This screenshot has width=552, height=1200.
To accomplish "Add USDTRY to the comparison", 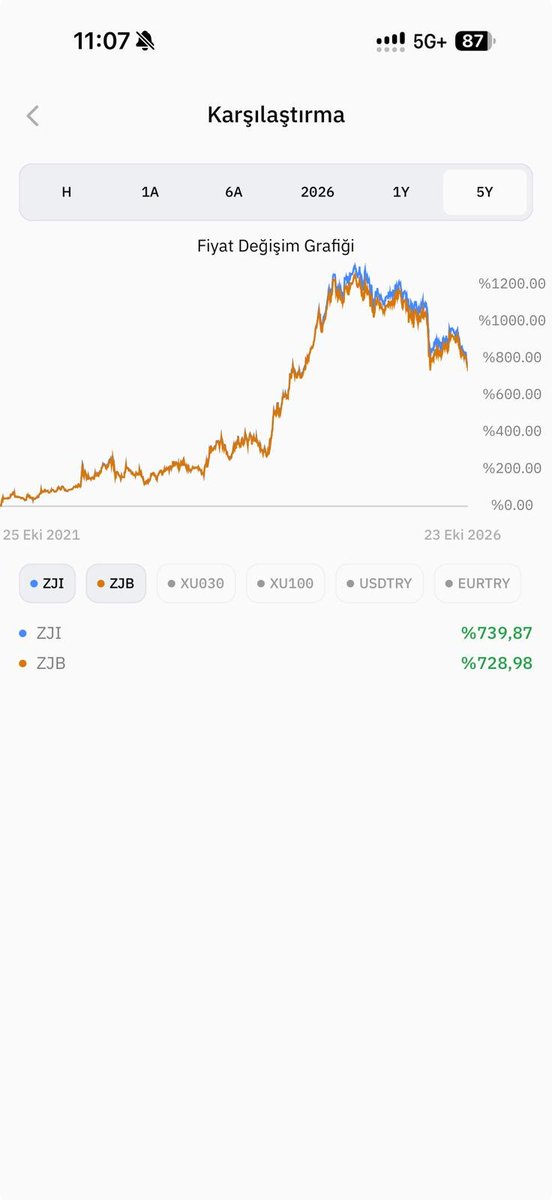I will 380,583.
